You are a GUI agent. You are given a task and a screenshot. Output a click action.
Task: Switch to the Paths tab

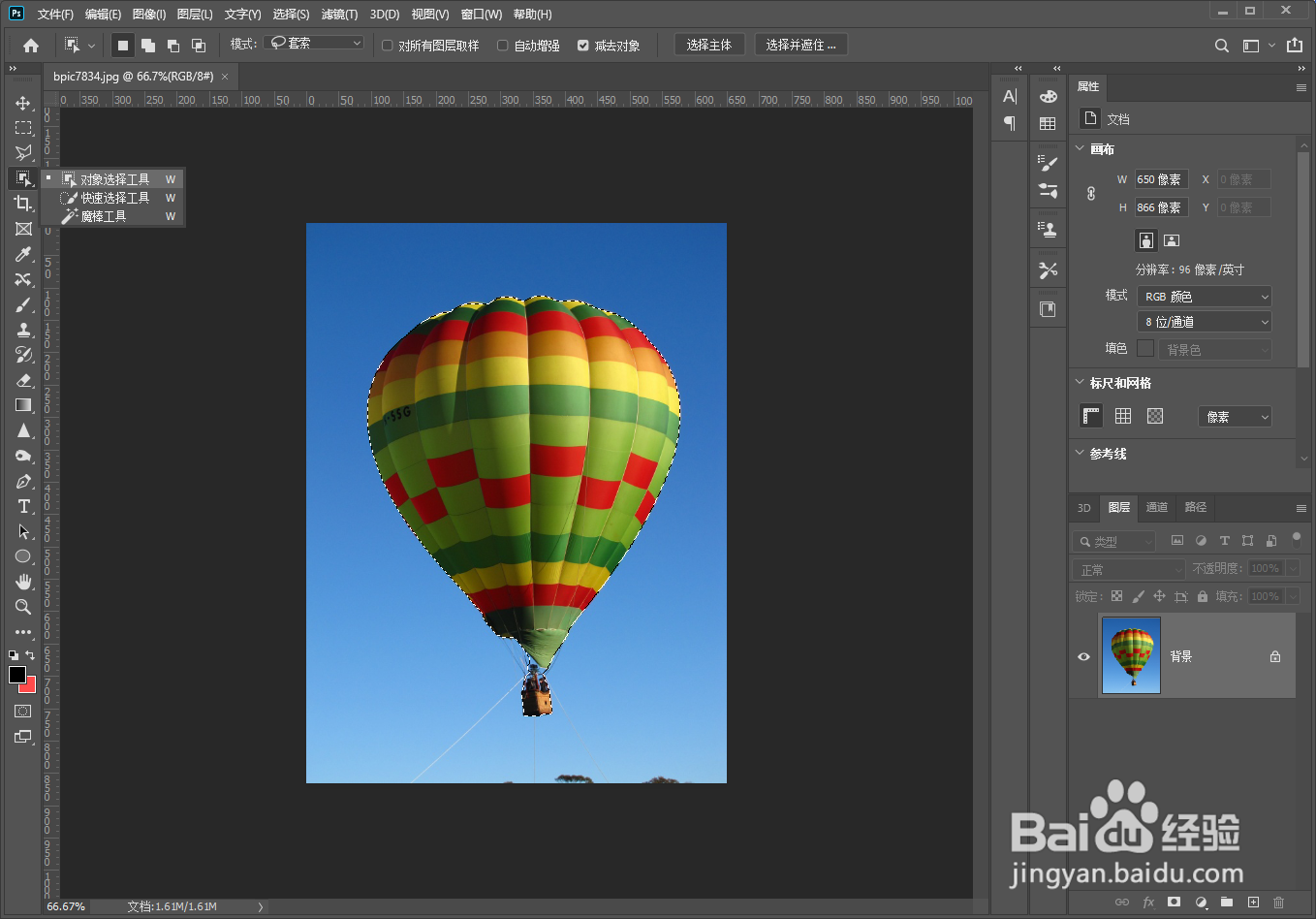[x=1196, y=507]
